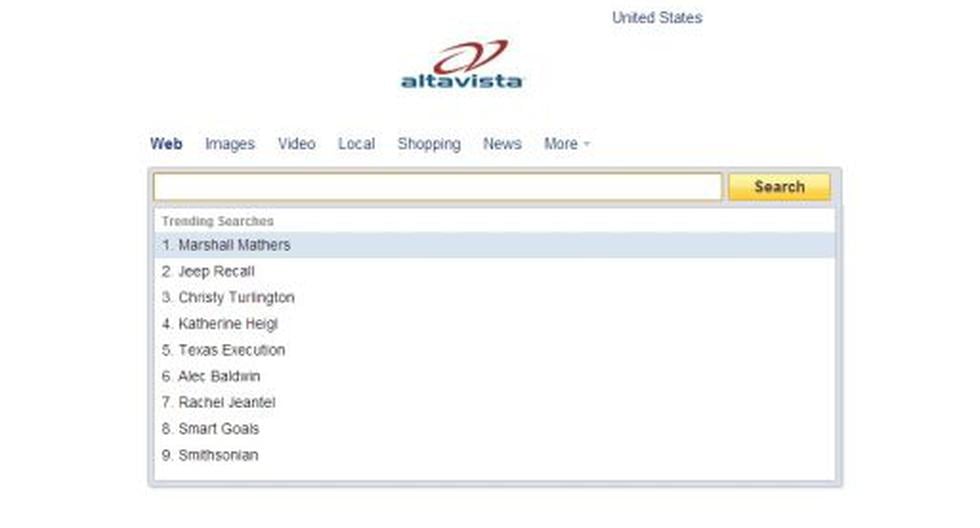Click inside the search text box
Screen dimensions: 980x528
437,187
